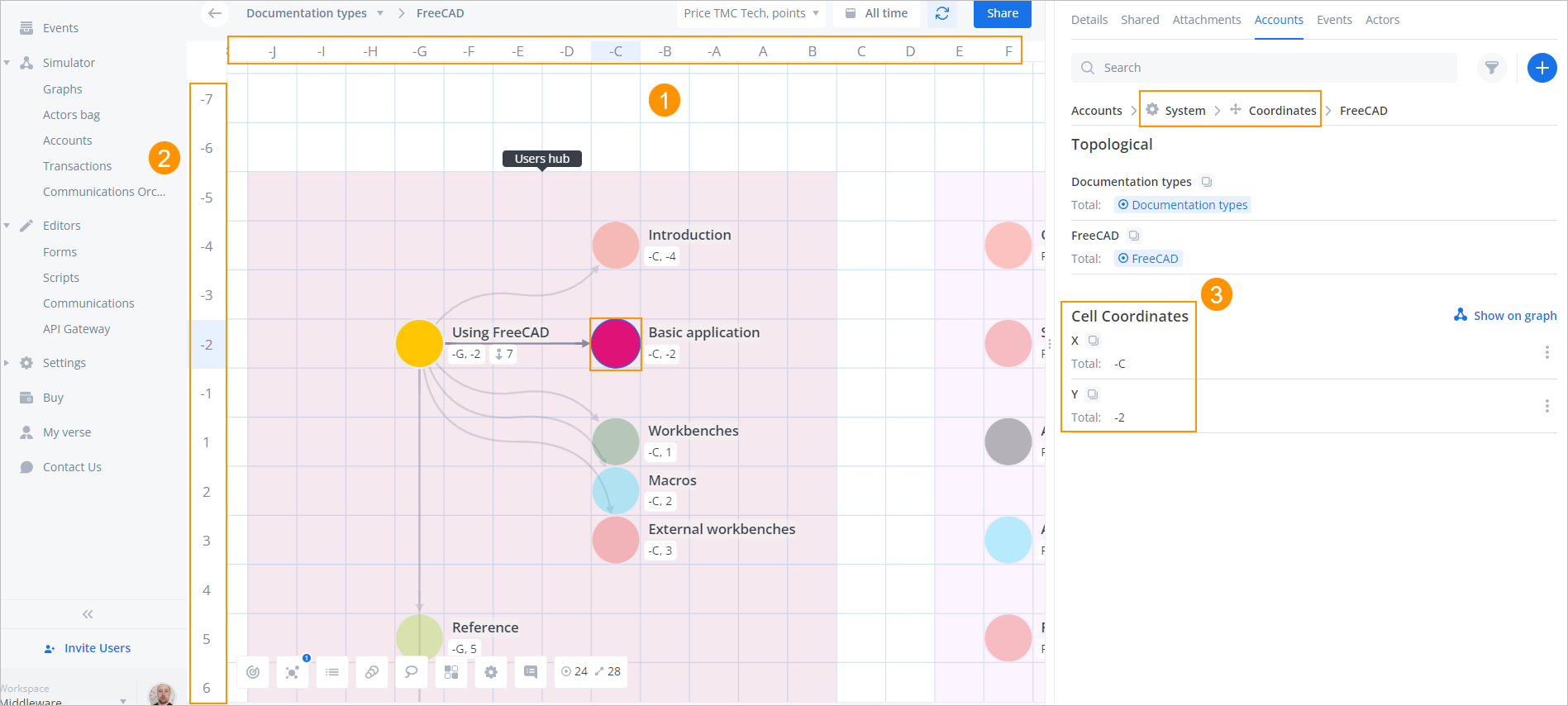Copy the Y coordinate account icon
Screen dimensions: 1568x706
[1093, 394]
